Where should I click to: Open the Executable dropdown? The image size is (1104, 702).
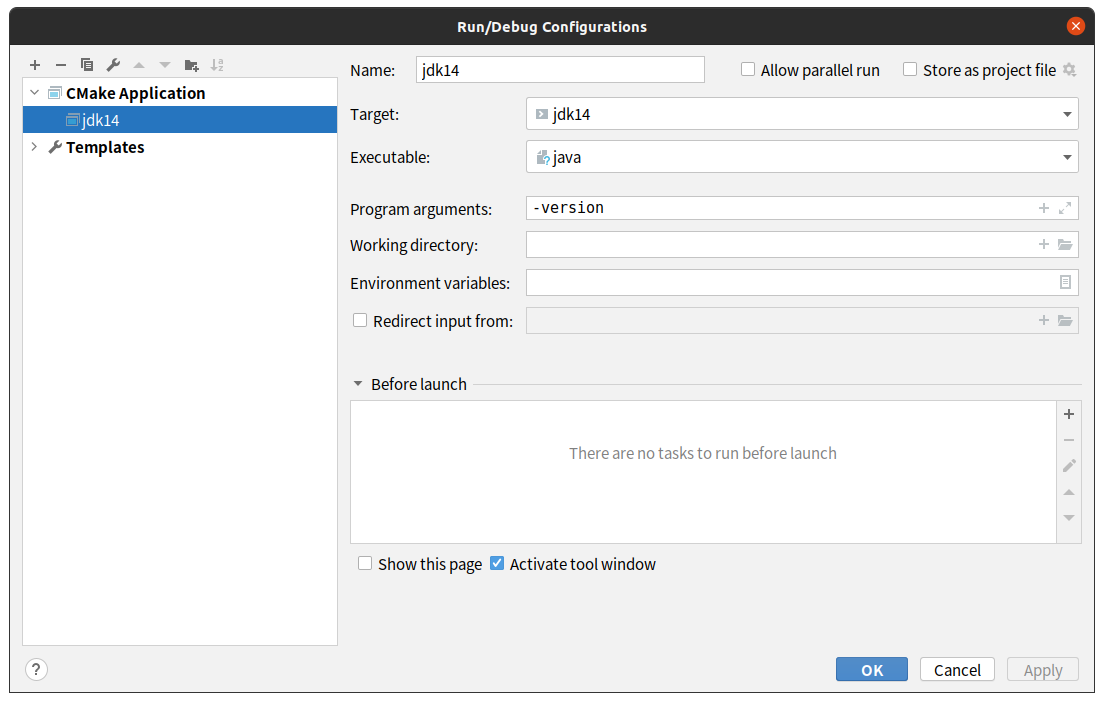[x=1067, y=157]
